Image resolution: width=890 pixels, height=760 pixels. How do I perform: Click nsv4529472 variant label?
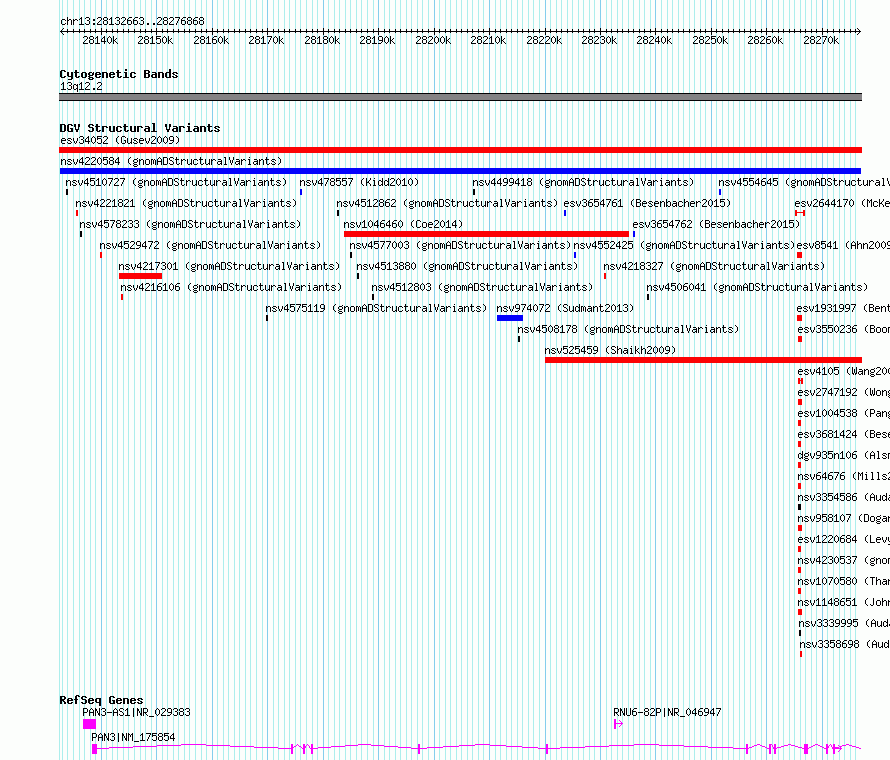click(210, 245)
